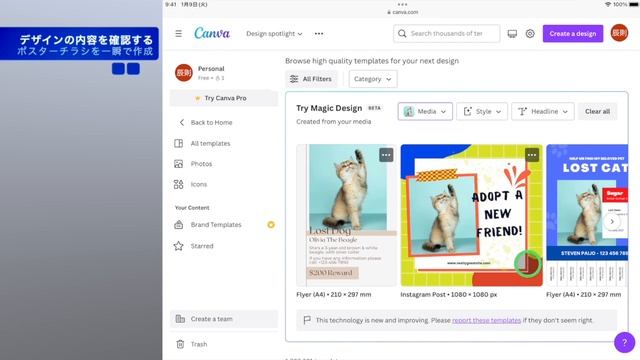Select the Lost Cat flyer thumbnail
The height and width of the screenshot is (360, 640).
tap(587, 215)
